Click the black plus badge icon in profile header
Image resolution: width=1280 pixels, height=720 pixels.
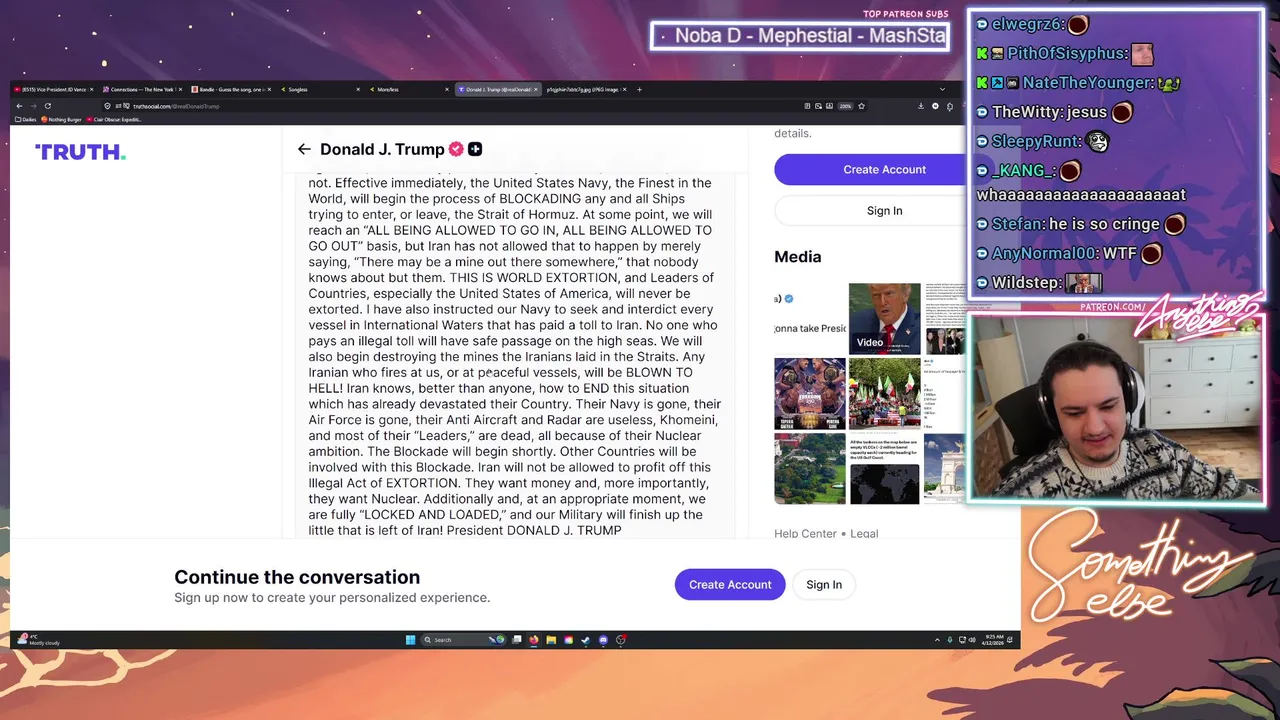tap(475, 149)
